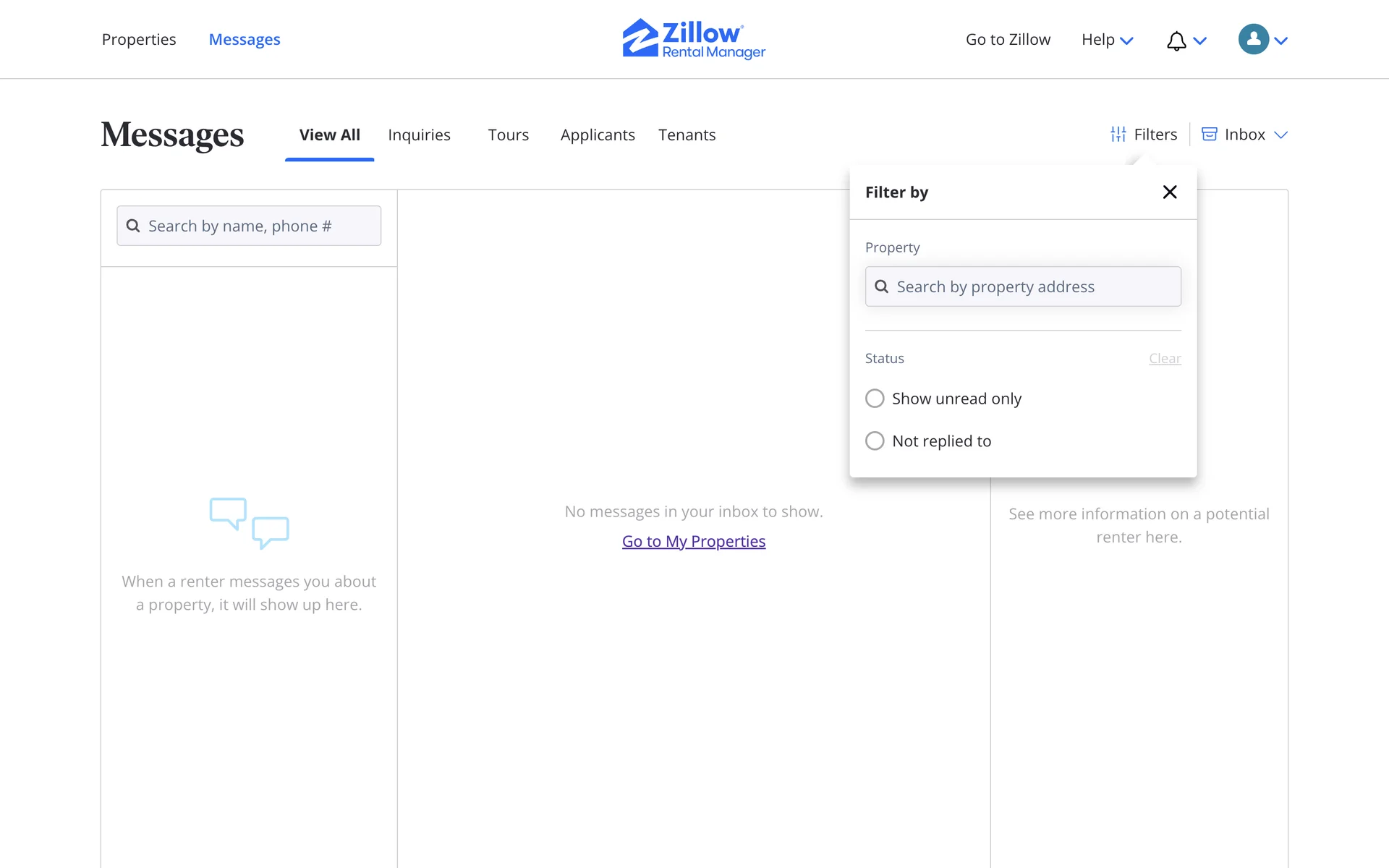Expand the Inbox dropdown chevron
This screenshot has height=868, width=1389.
(x=1280, y=135)
